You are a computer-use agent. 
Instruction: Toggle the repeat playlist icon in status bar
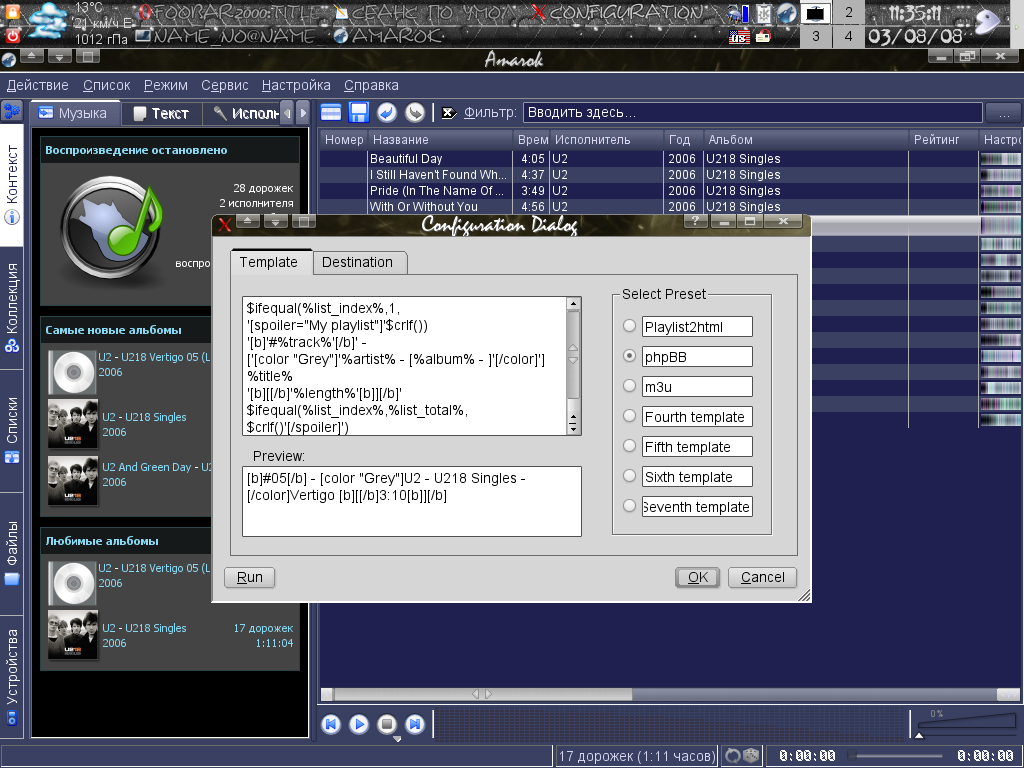733,756
